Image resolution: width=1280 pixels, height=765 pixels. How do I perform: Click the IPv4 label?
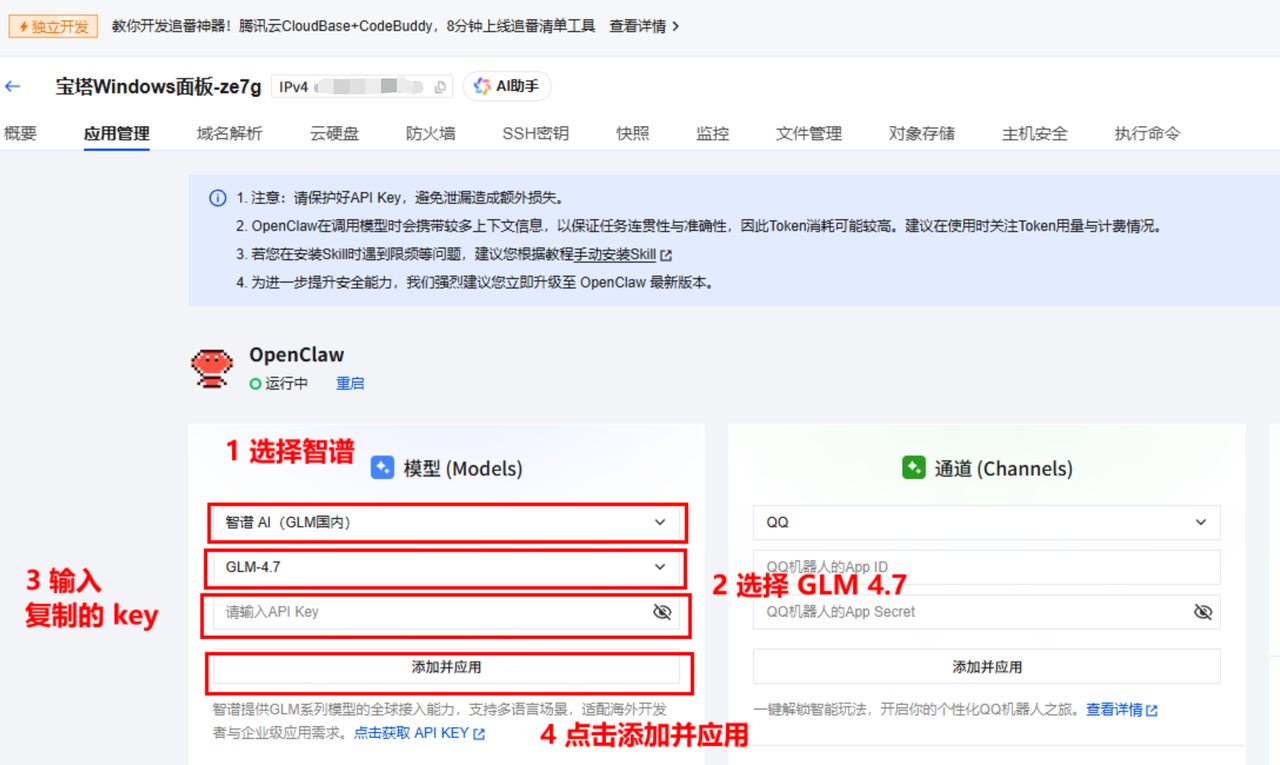294,87
